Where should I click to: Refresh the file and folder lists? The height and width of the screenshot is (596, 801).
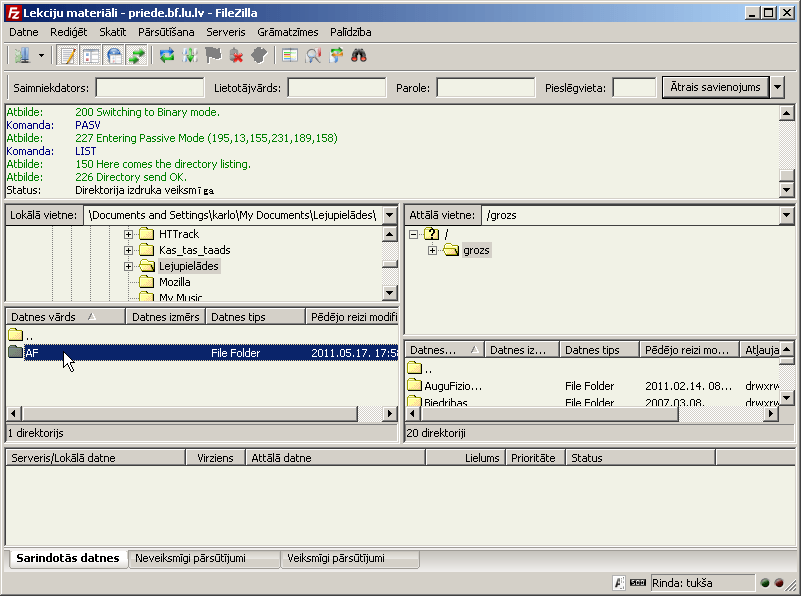pos(167,55)
